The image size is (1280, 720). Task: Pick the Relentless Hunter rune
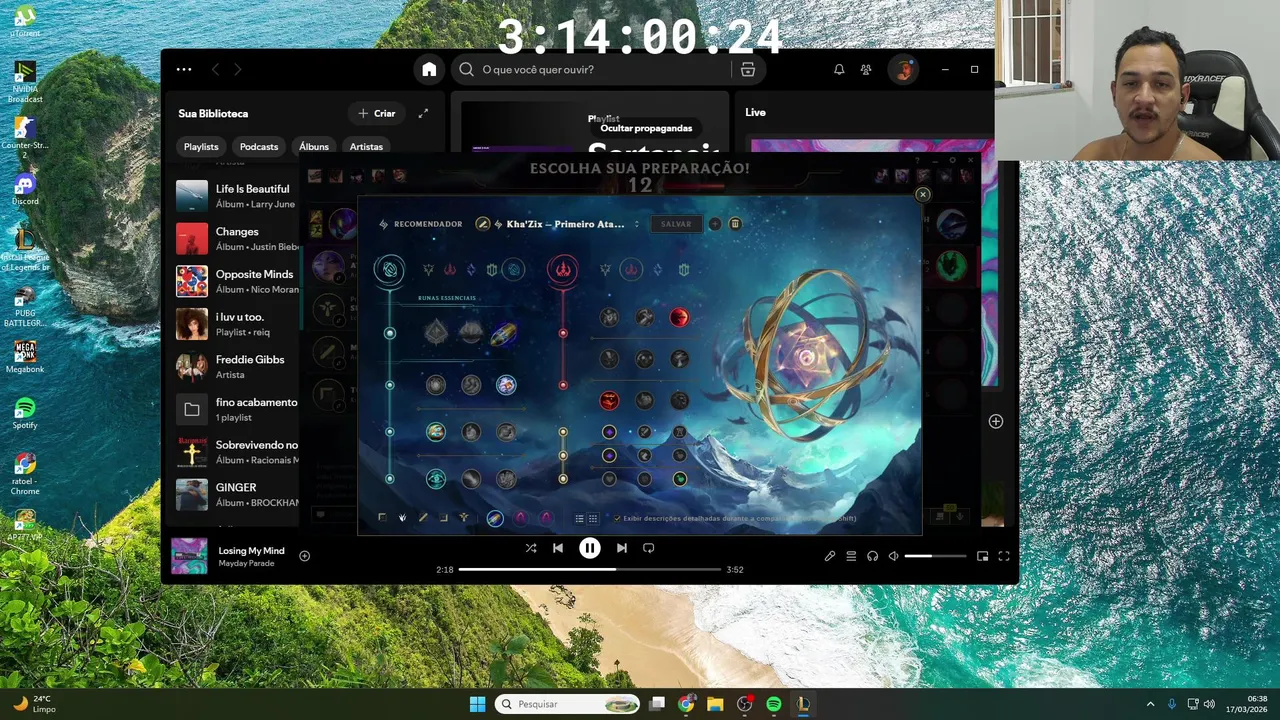click(645, 400)
